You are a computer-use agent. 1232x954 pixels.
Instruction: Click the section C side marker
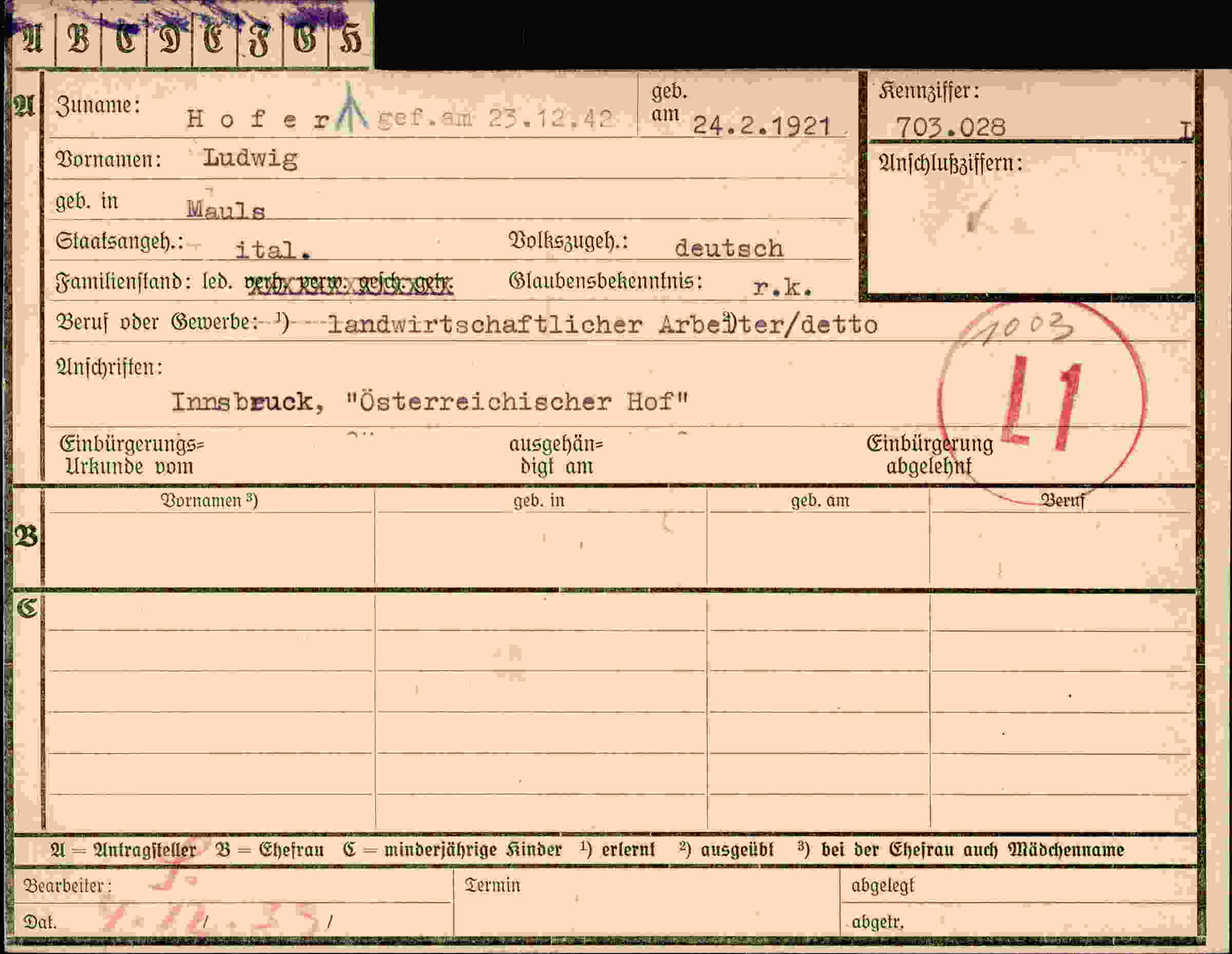point(27,608)
